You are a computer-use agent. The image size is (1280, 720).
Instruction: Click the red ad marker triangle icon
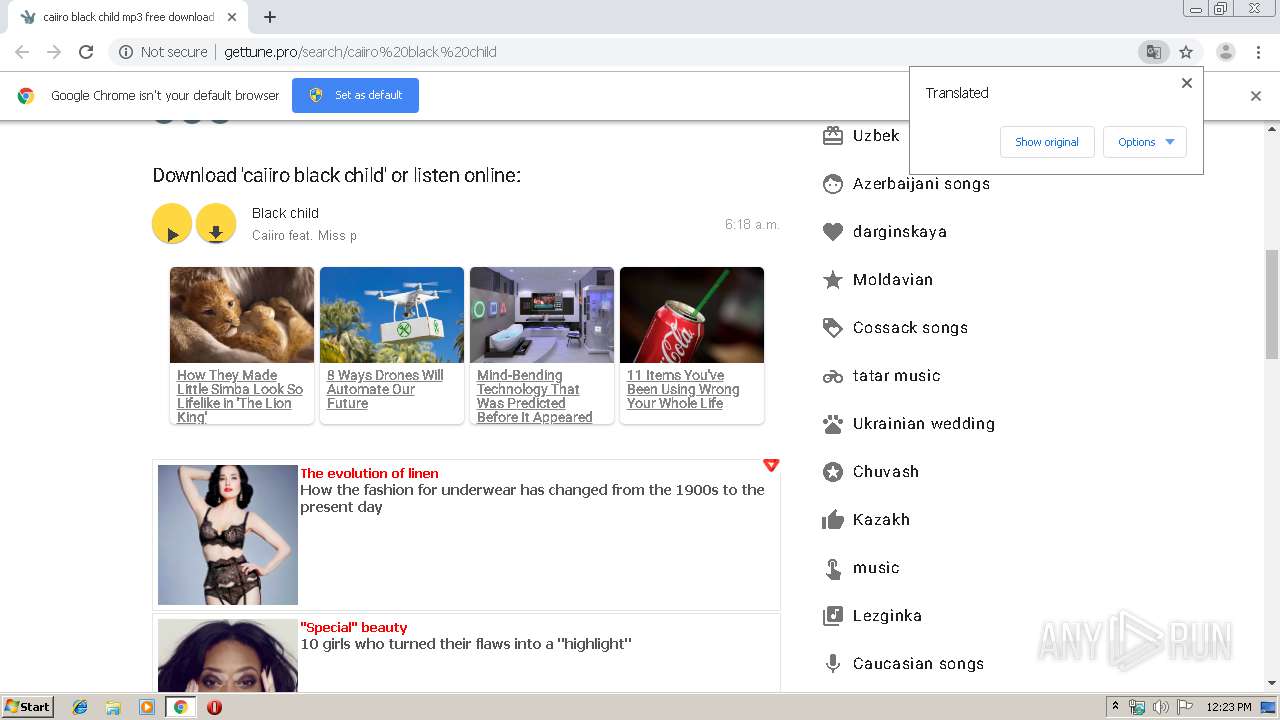771,465
